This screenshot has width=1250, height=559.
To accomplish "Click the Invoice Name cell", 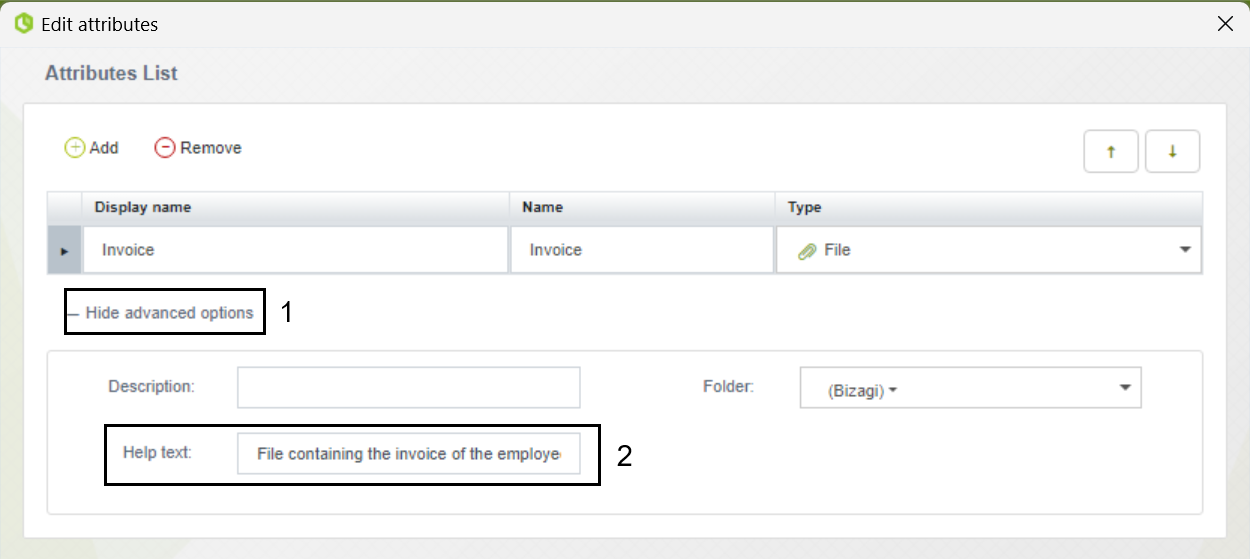I will (x=642, y=250).
